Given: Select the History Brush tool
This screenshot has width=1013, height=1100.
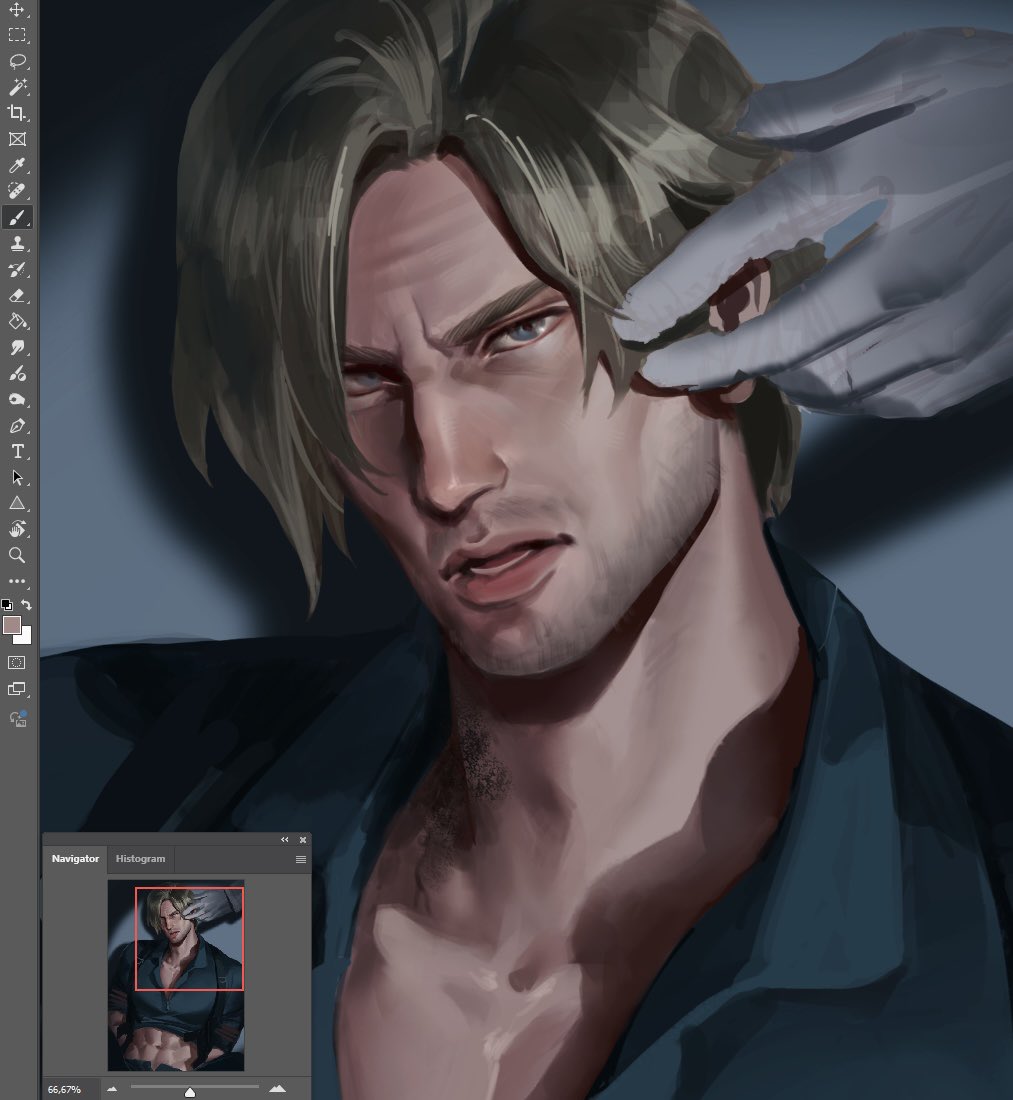Looking at the screenshot, I should pyautogui.click(x=17, y=269).
